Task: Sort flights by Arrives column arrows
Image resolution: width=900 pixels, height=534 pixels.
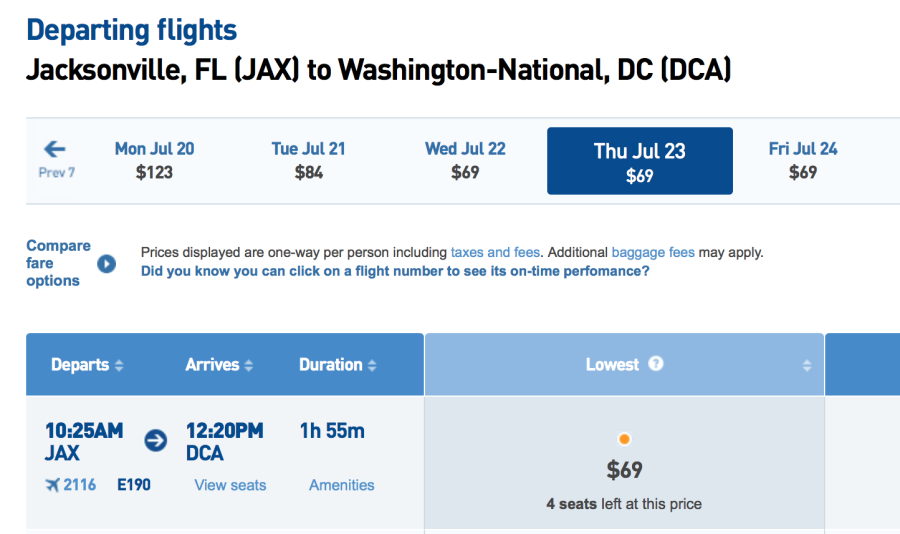Action: point(249,365)
